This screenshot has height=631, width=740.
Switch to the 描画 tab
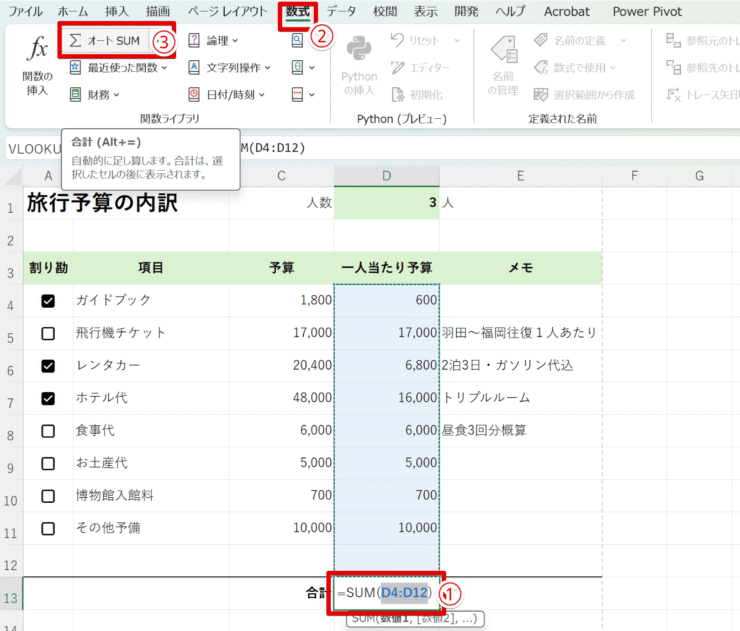158,11
